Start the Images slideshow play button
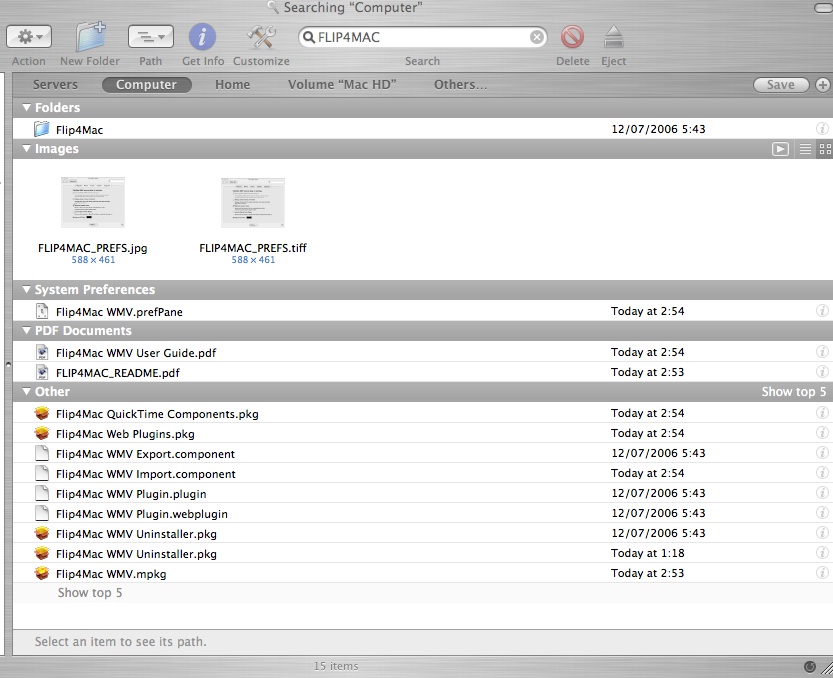Image resolution: width=833 pixels, height=678 pixels. pyautogui.click(x=780, y=149)
